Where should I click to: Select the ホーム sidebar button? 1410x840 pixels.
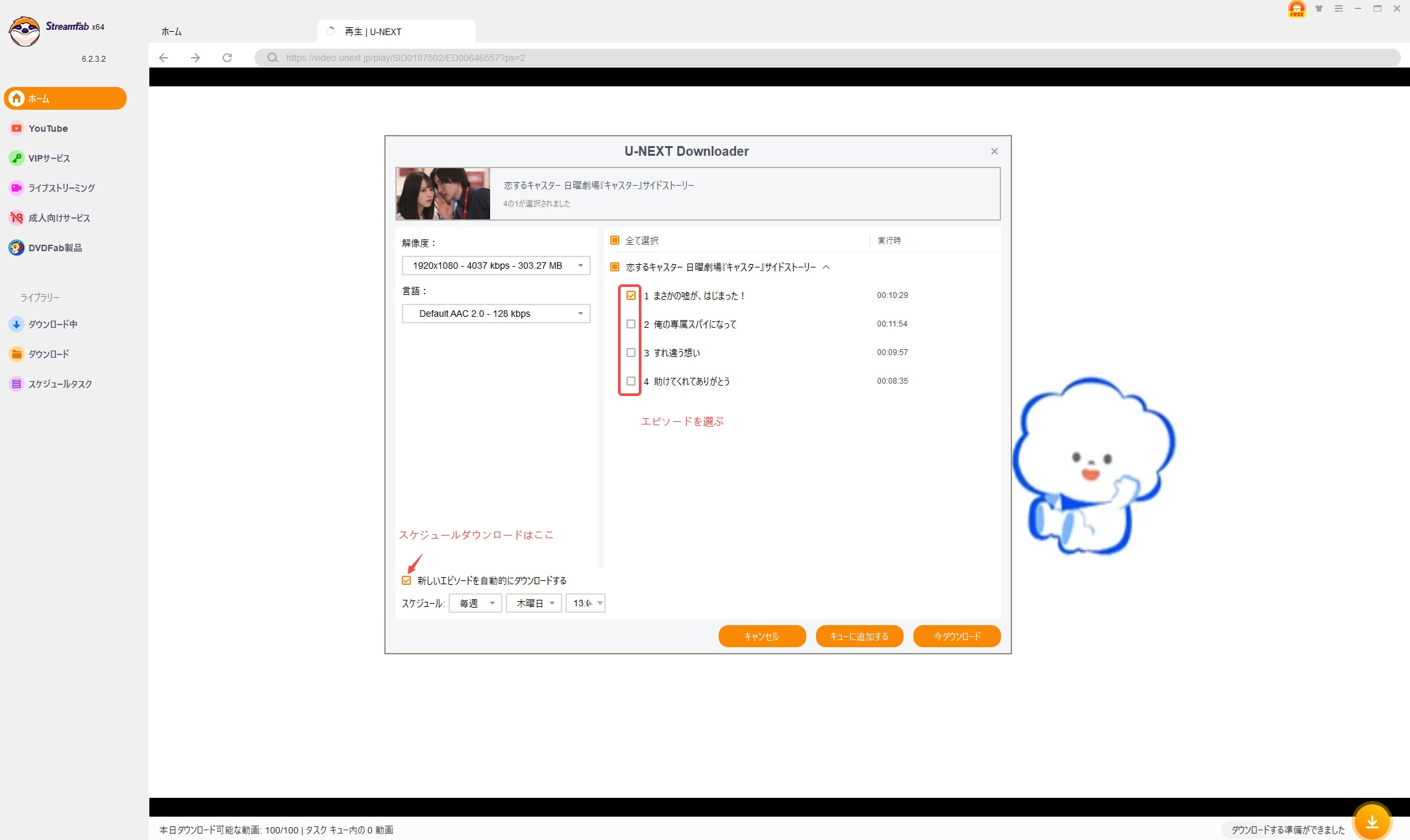coord(65,98)
